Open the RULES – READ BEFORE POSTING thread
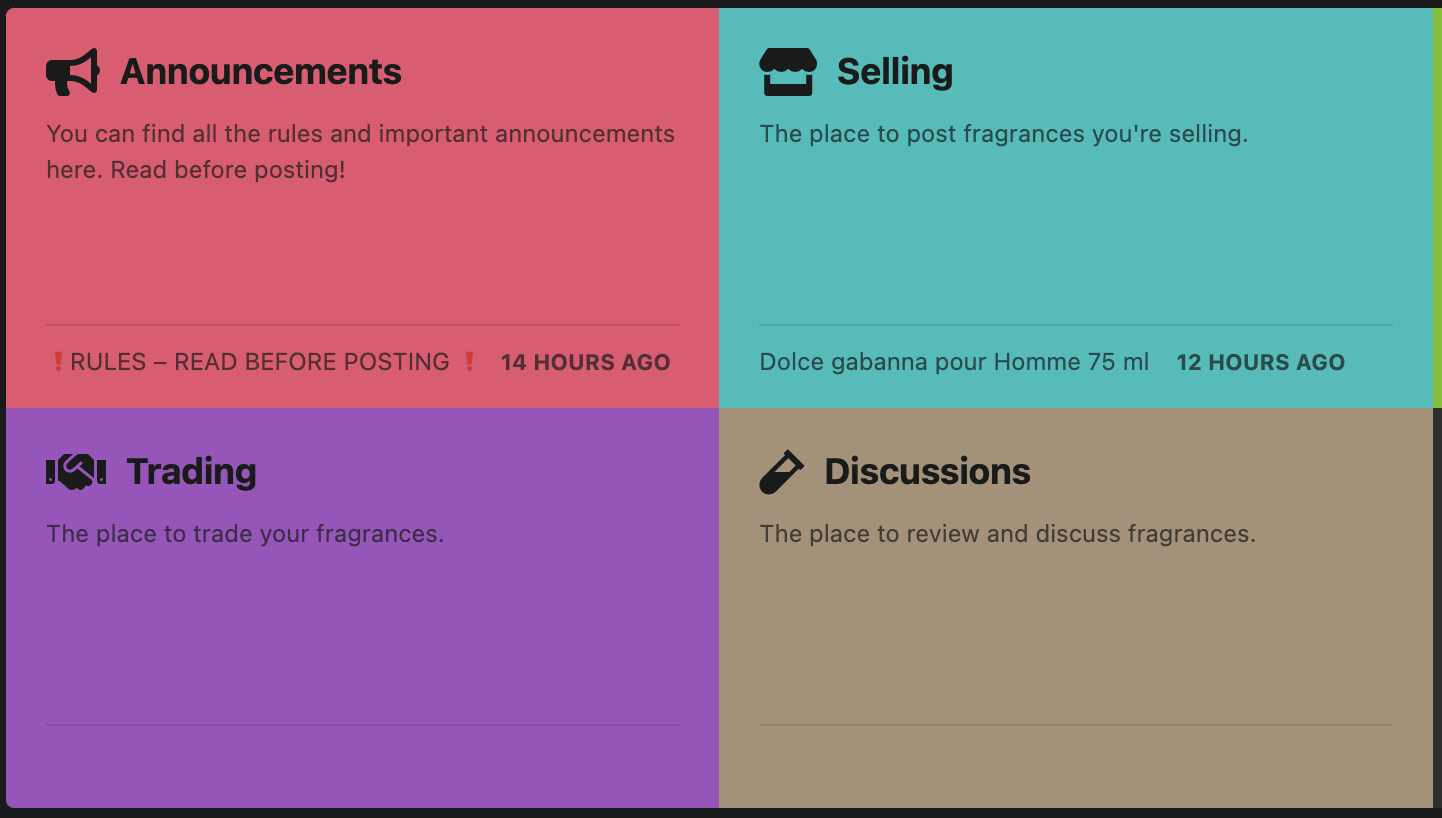Screen dimensions: 1442x818 260,362
